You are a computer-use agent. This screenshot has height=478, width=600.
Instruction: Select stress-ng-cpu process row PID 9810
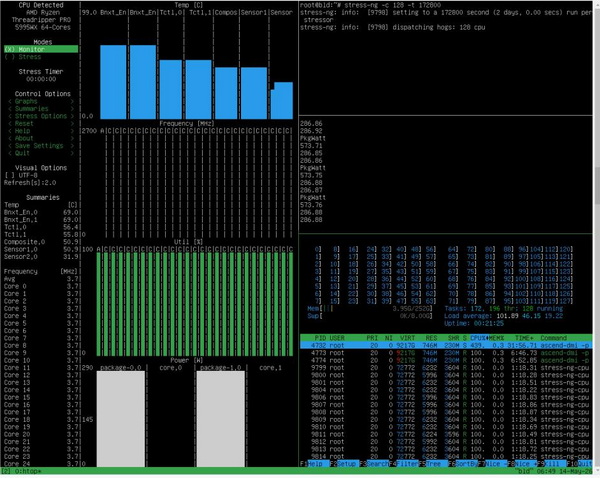pos(446,427)
